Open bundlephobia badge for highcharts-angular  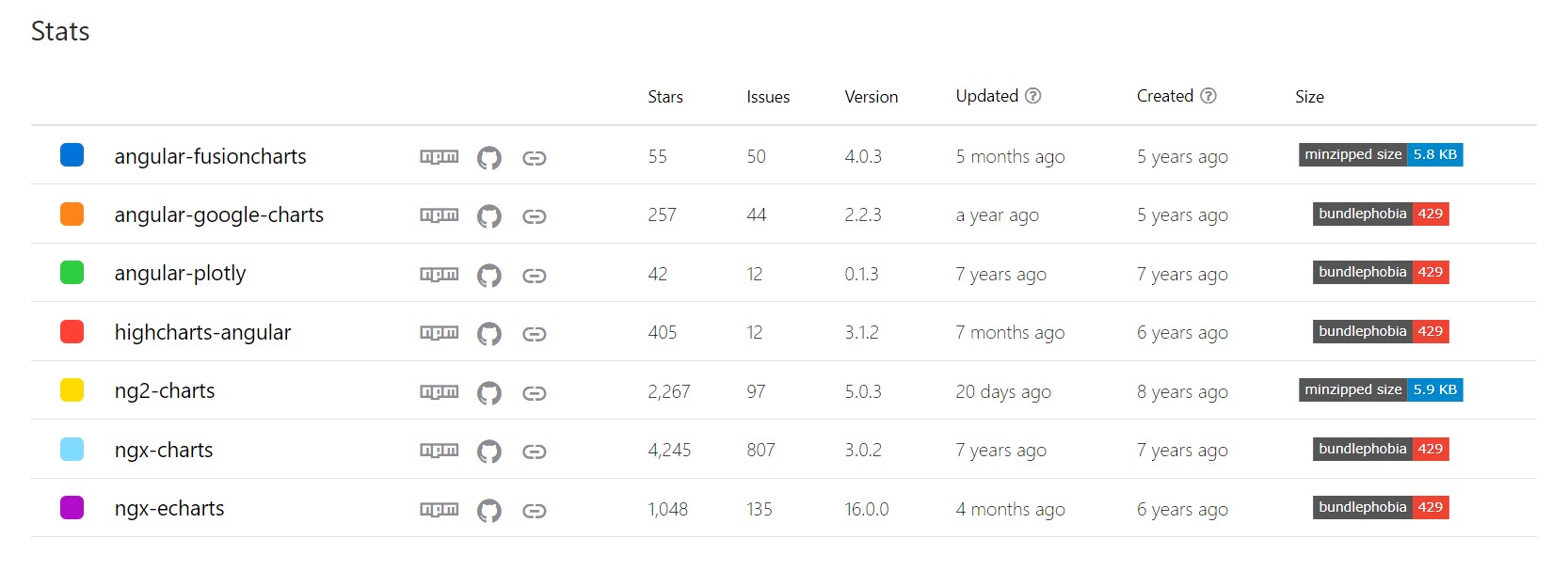[x=1381, y=331]
